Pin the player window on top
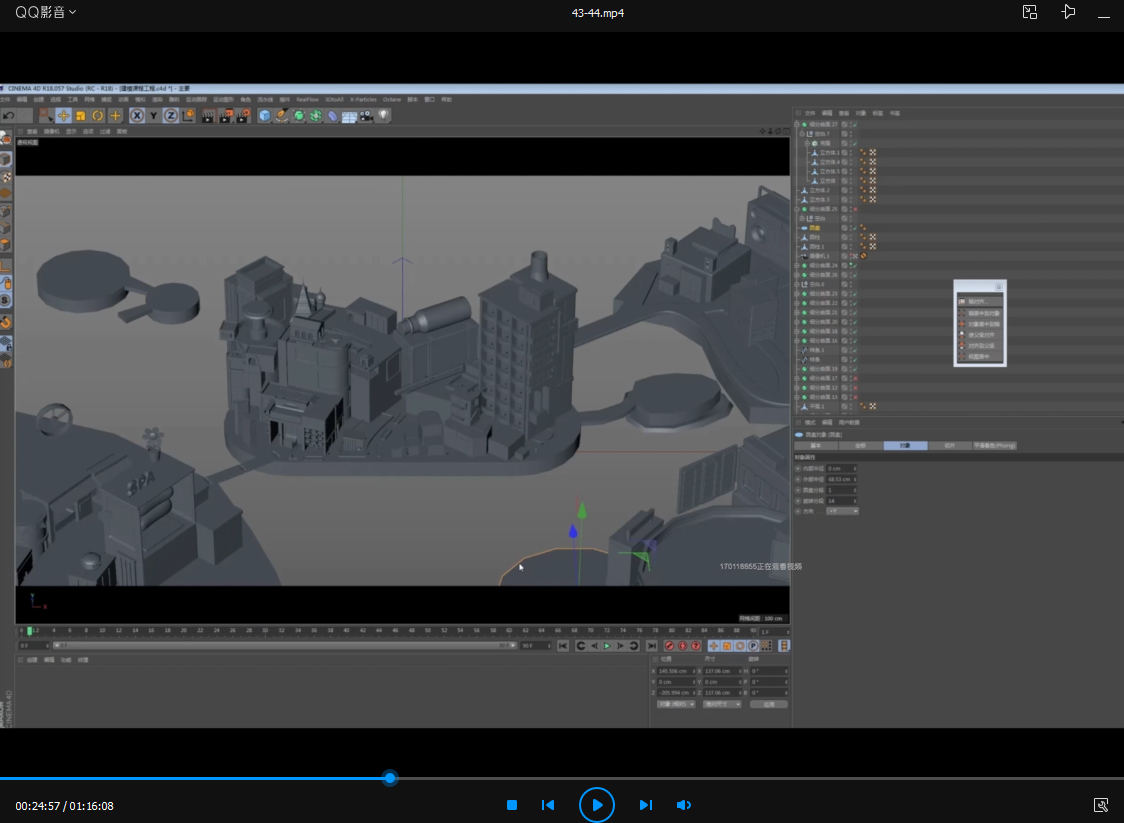Viewport: 1124px width, 823px height. tap(1068, 12)
